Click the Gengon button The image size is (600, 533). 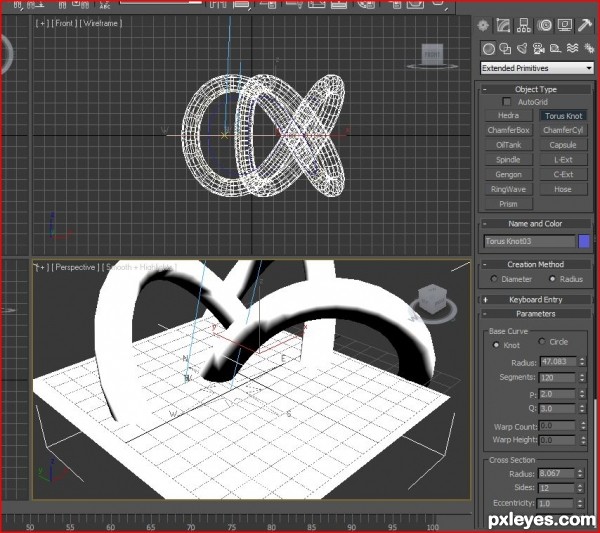pos(508,174)
